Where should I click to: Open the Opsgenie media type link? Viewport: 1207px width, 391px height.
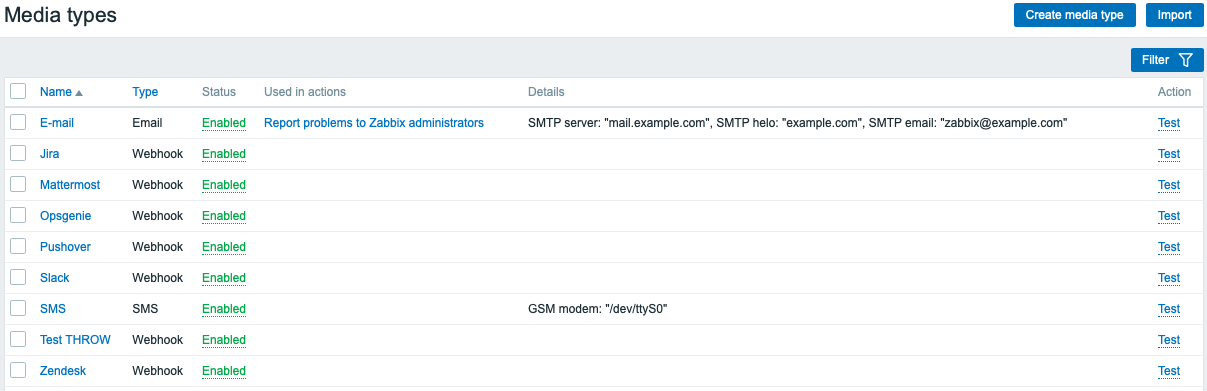[66, 216]
